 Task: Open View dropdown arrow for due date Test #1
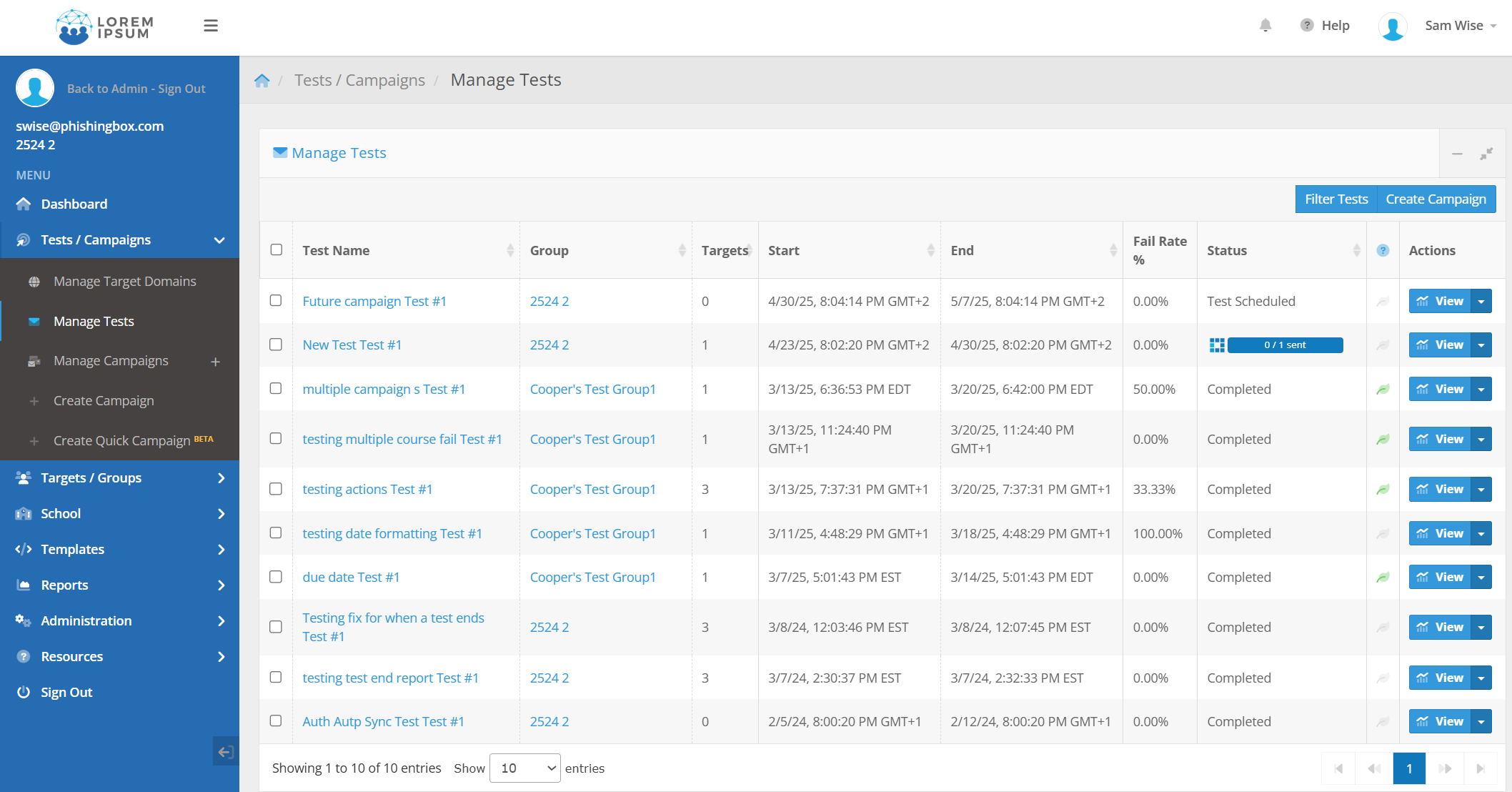pyautogui.click(x=1482, y=578)
